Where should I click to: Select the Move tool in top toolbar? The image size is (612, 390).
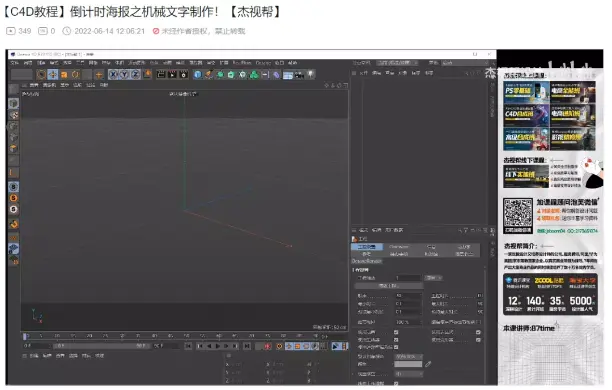point(53,74)
